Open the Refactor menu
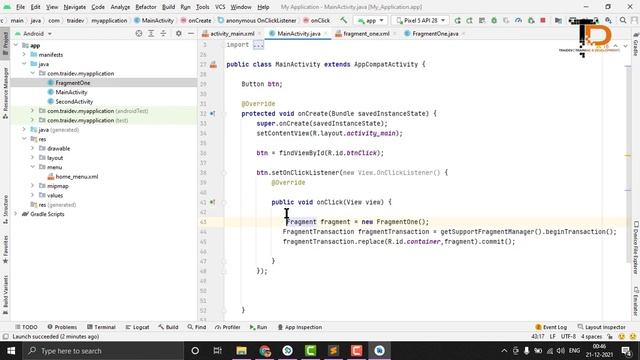 [x=146, y=7]
